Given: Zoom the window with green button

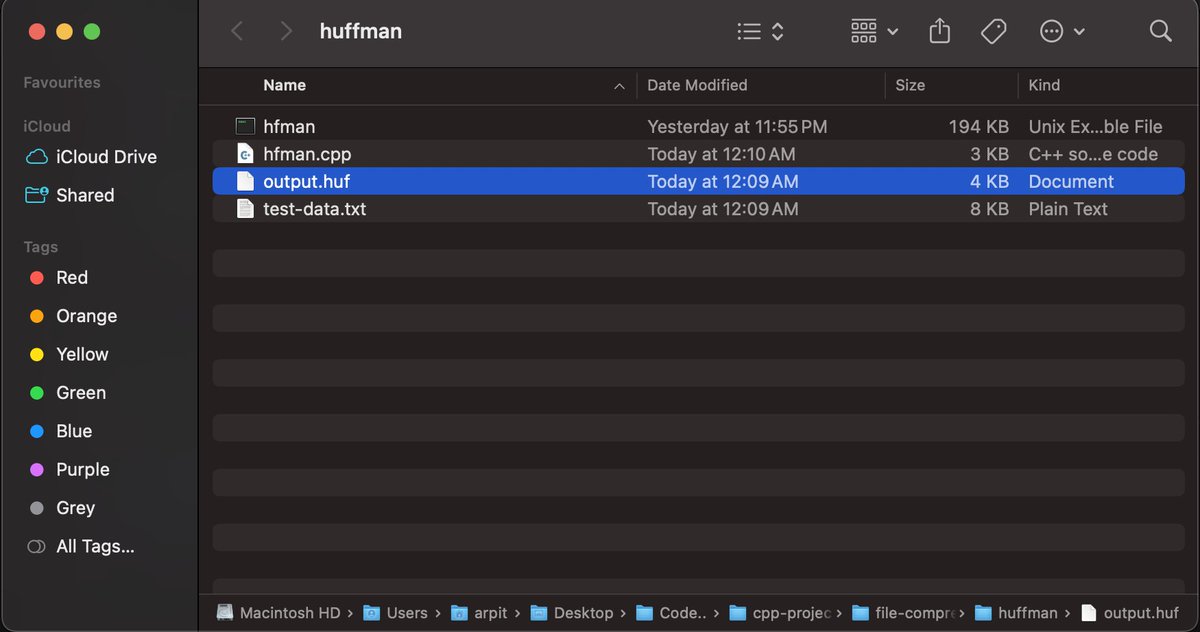Looking at the screenshot, I should 92,32.
